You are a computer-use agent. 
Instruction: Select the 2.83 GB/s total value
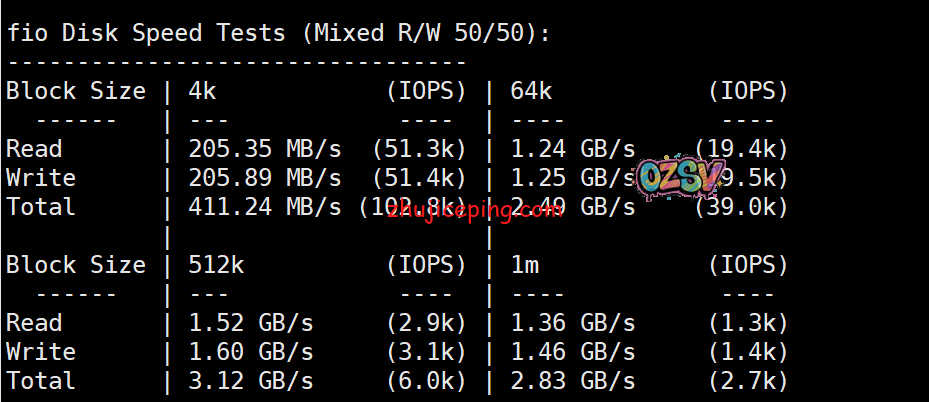(x=573, y=381)
